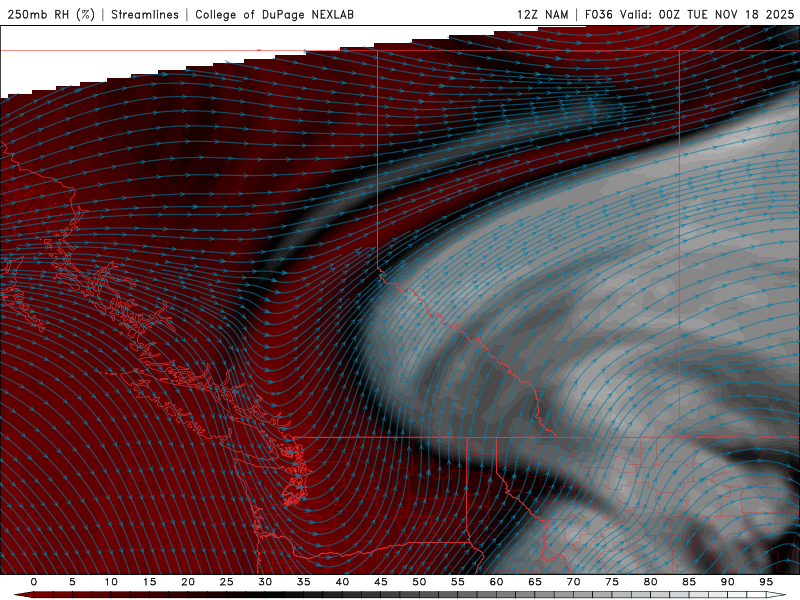Click the 'College of DuPage NEXLAB' text
This screenshot has height=600, width=800.
[274, 14]
